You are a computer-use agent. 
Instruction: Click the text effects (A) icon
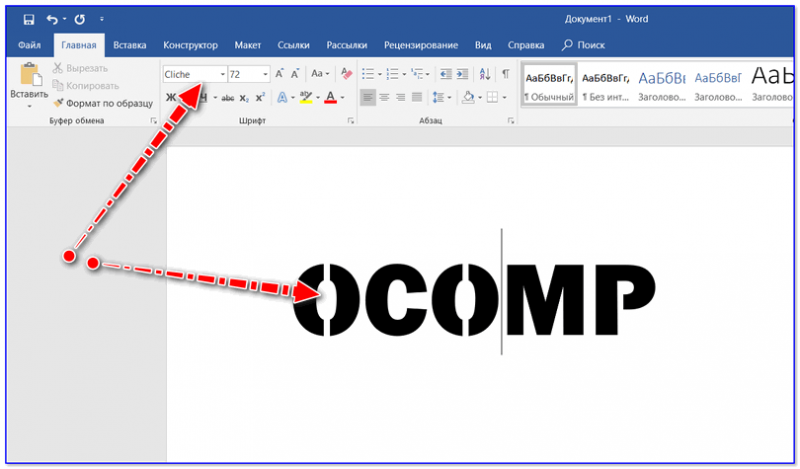[282, 97]
